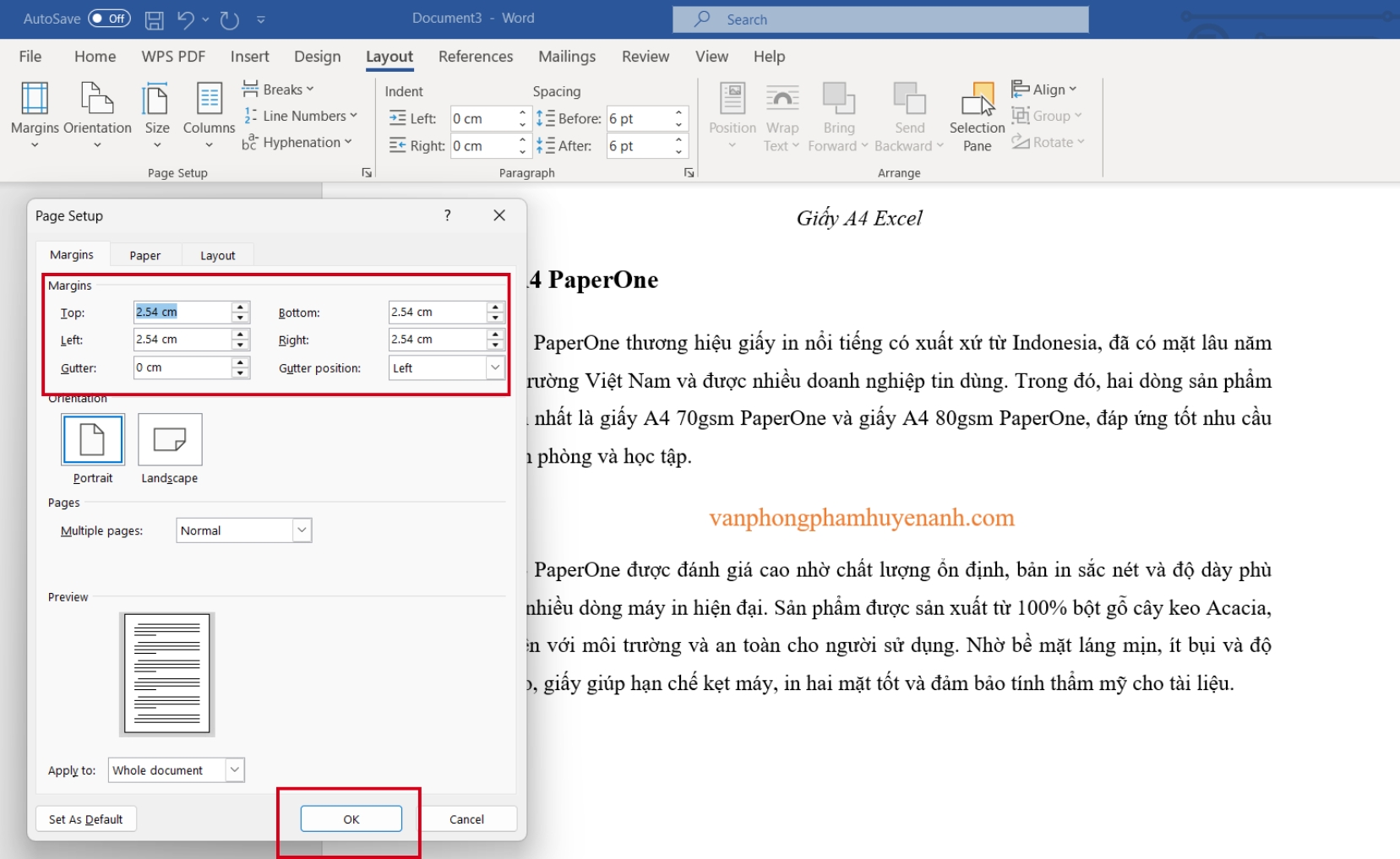The height and width of the screenshot is (859, 1400).
Task: Open Page Setup dialog help question mark
Action: (448, 215)
